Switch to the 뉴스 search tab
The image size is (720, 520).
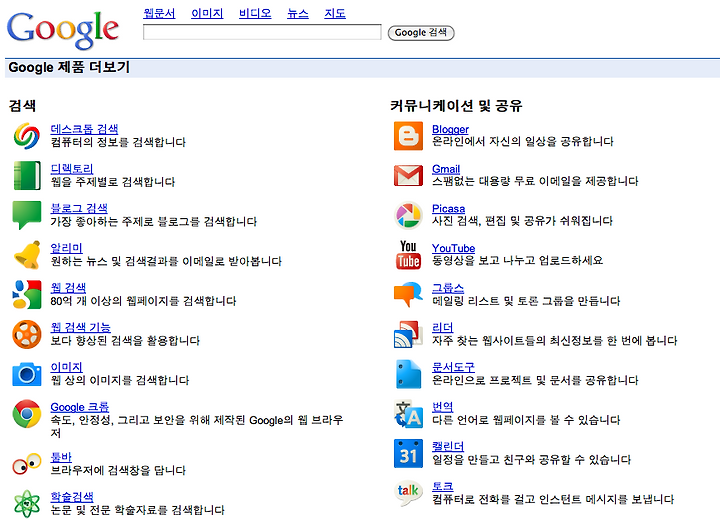pos(298,13)
